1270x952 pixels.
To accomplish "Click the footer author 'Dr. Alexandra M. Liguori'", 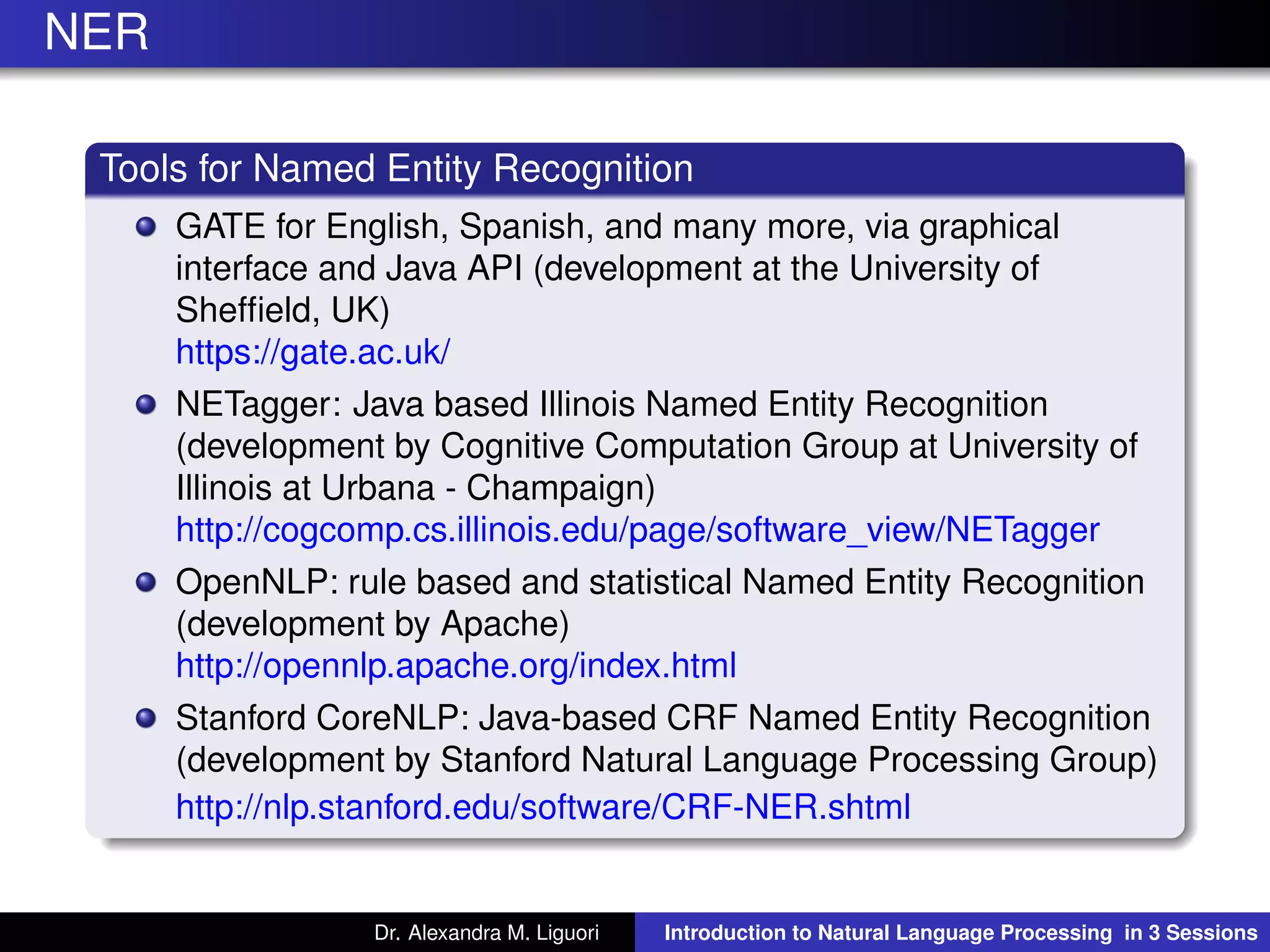I will point(487,933).
